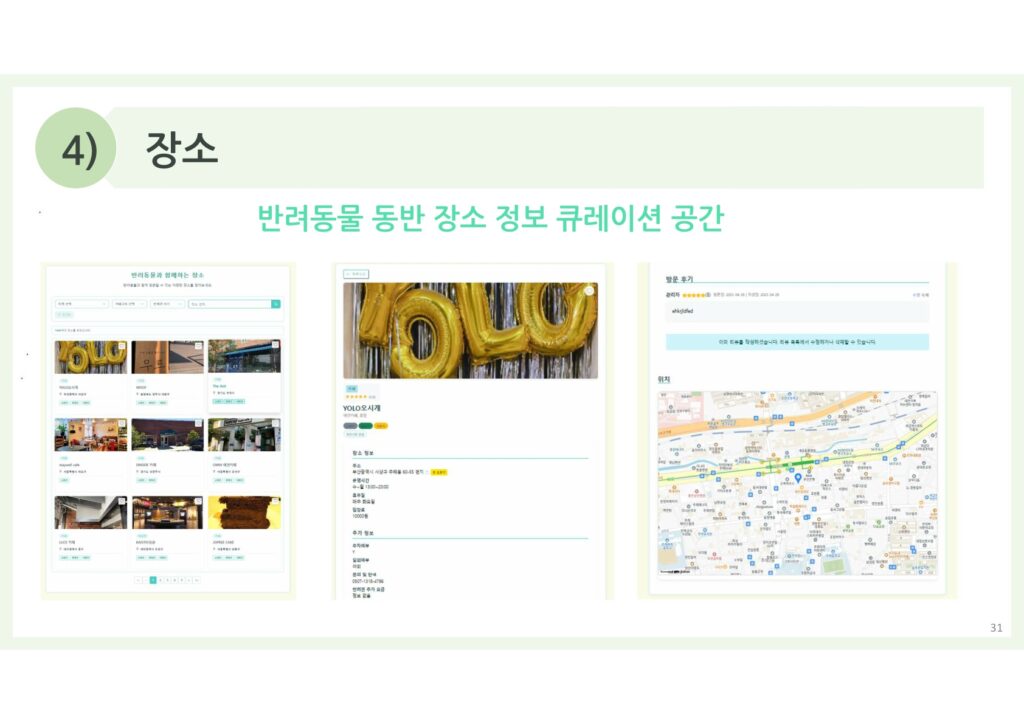This screenshot has height=724, width=1024.
Task: Open the YOLO balloon place card thumbnail
Action: (91, 357)
